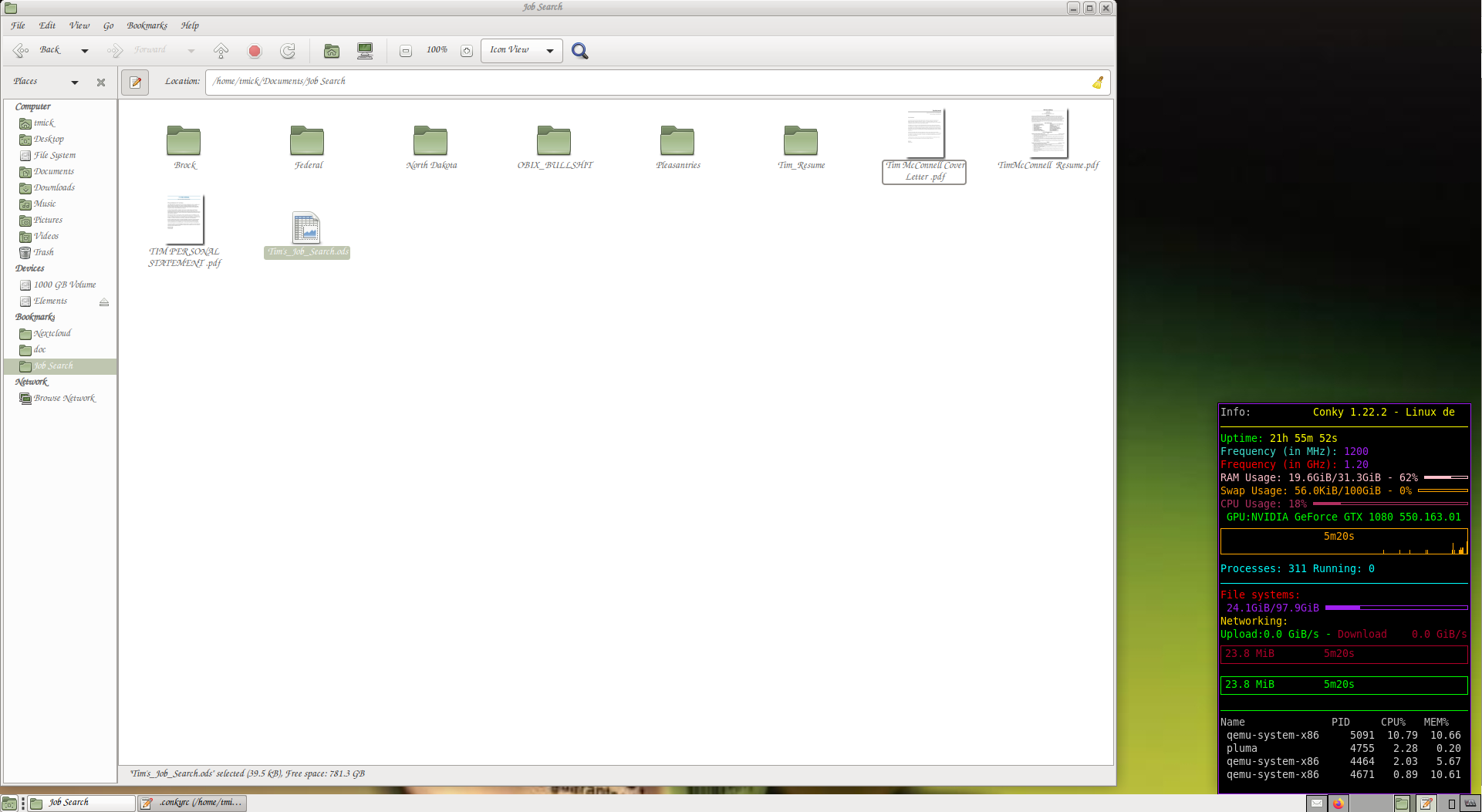Close the Places side pane
The height and width of the screenshot is (812, 1482).
(101, 83)
